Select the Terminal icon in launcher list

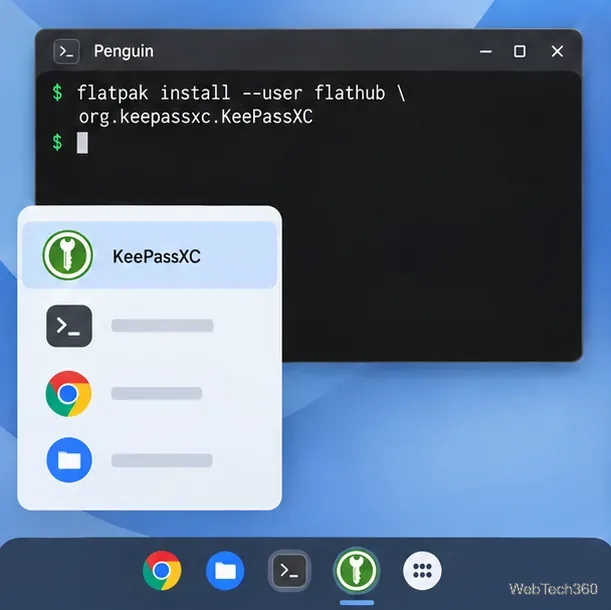(x=69, y=326)
